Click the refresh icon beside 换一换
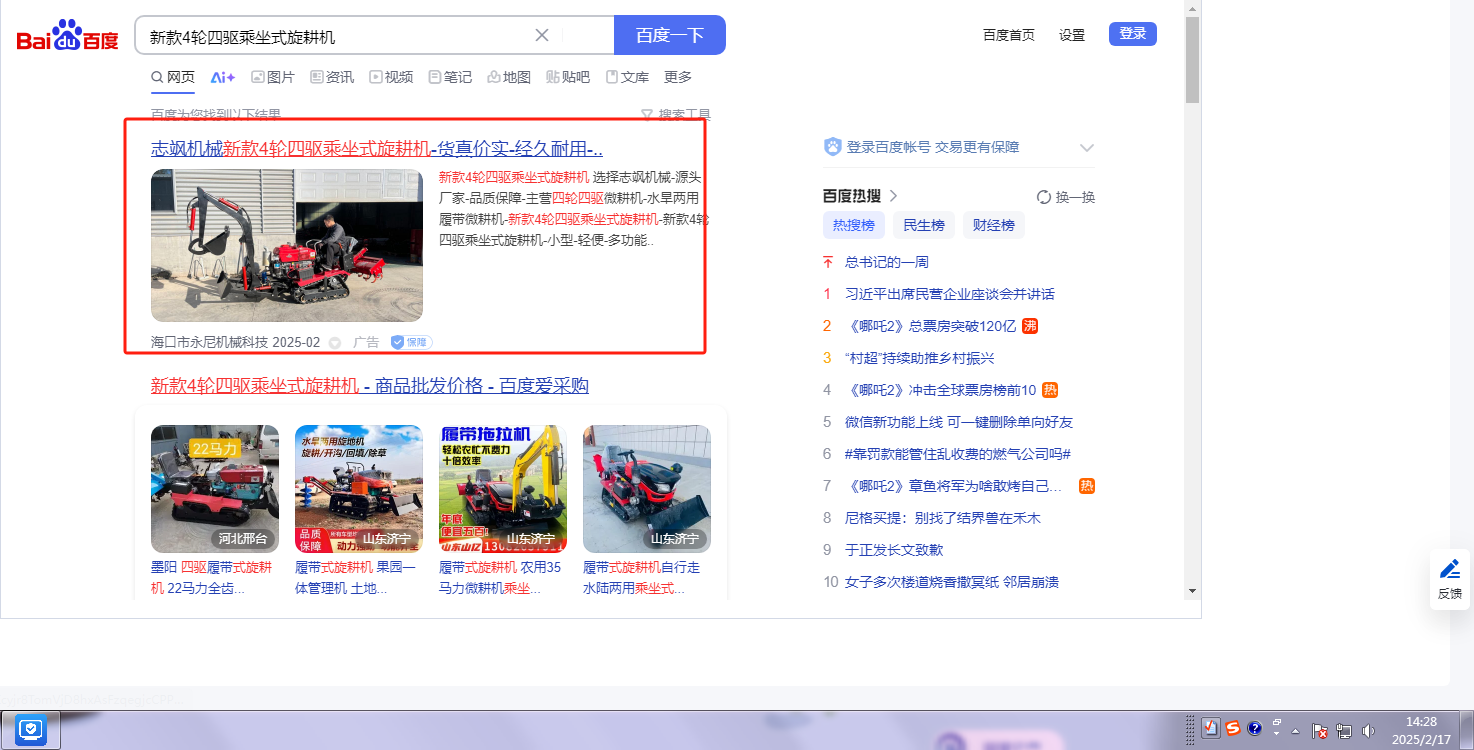The image size is (1474, 750). [x=1043, y=197]
